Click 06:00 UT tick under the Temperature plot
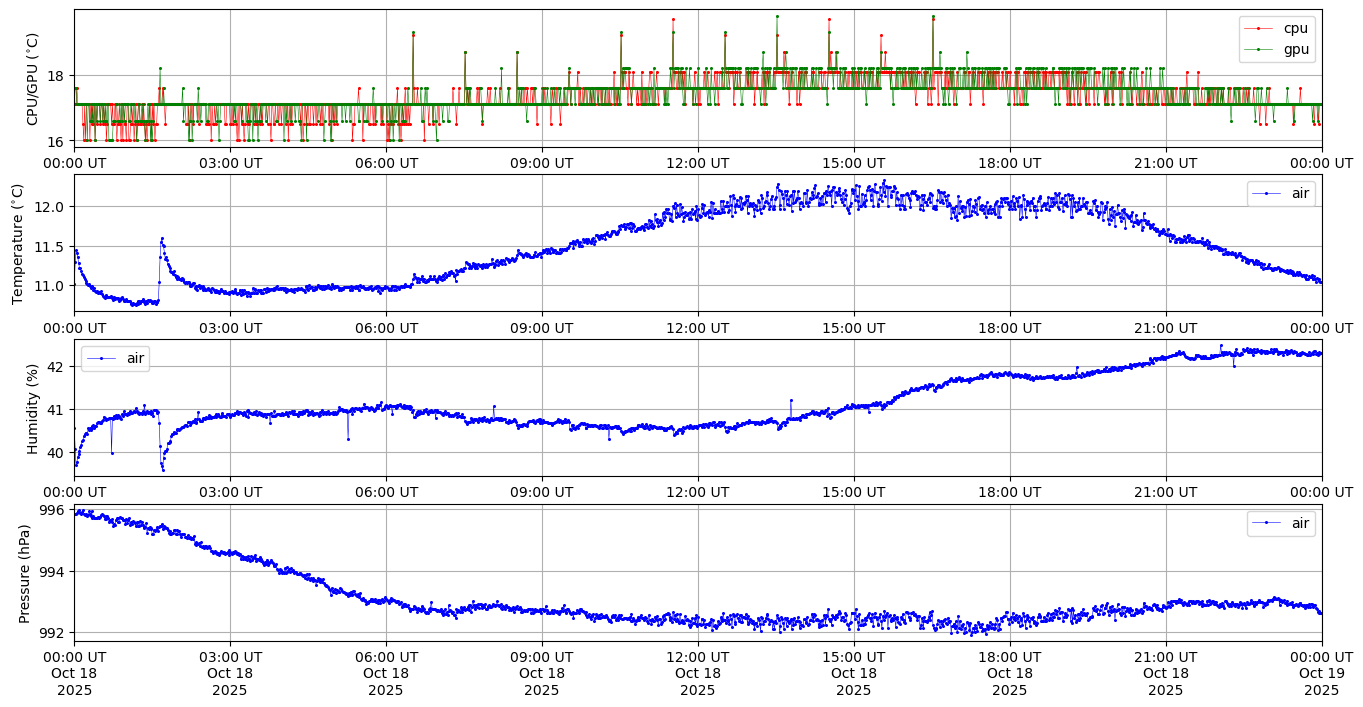This screenshot has height=707, width=1363. point(386,327)
